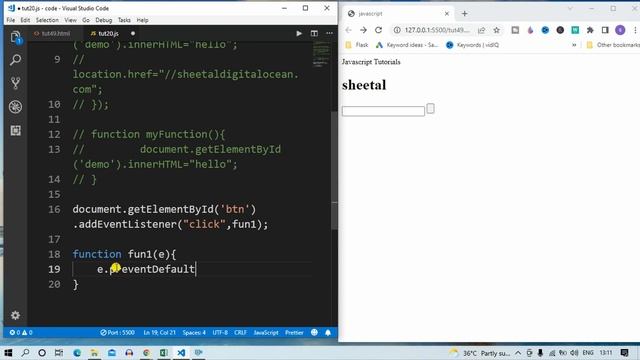The width and height of the screenshot is (640, 360).
Task: Open the Explorer view in VS Code sidebar
Action: [16, 37]
